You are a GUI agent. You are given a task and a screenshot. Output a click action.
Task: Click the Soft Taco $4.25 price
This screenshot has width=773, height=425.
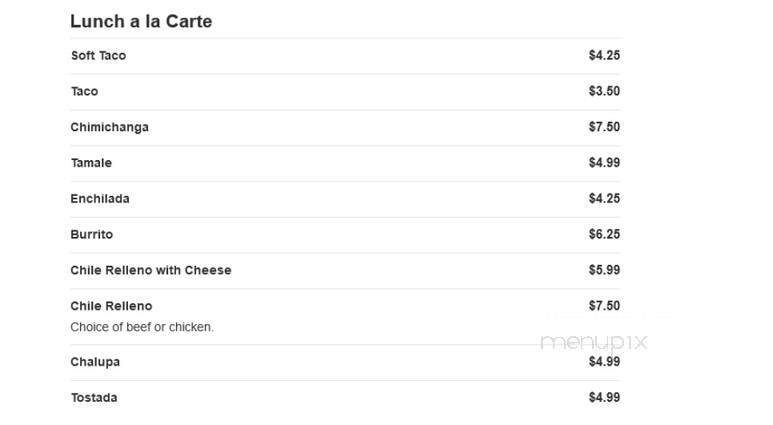tap(604, 55)
